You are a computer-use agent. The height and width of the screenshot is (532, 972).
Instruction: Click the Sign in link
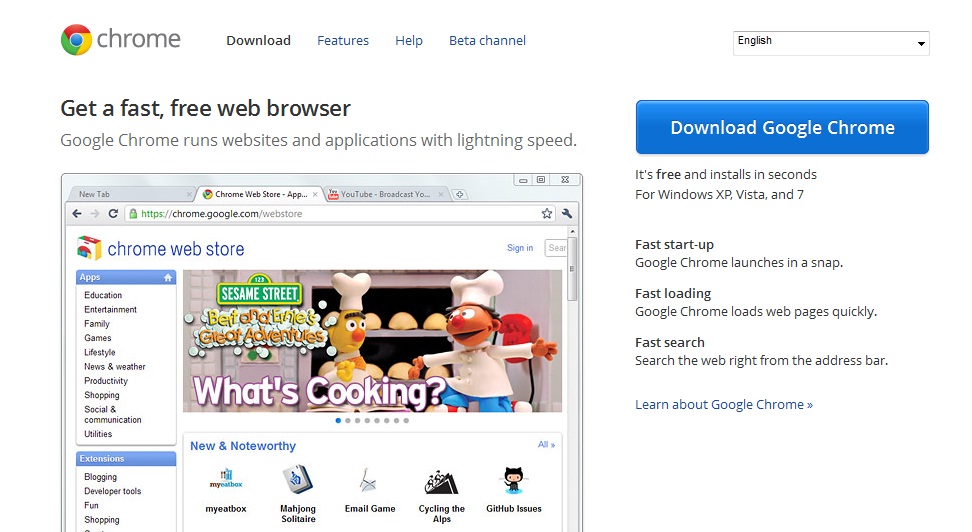click(520, 247)
